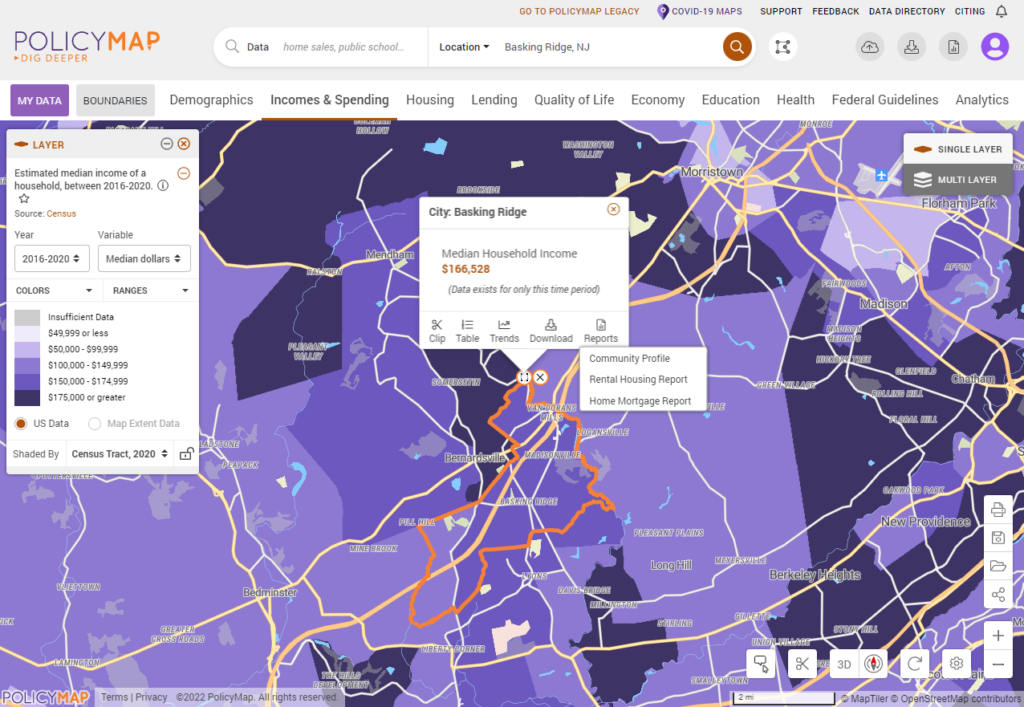Print the map
The image size is (1024, 707).
pos(998,510)
